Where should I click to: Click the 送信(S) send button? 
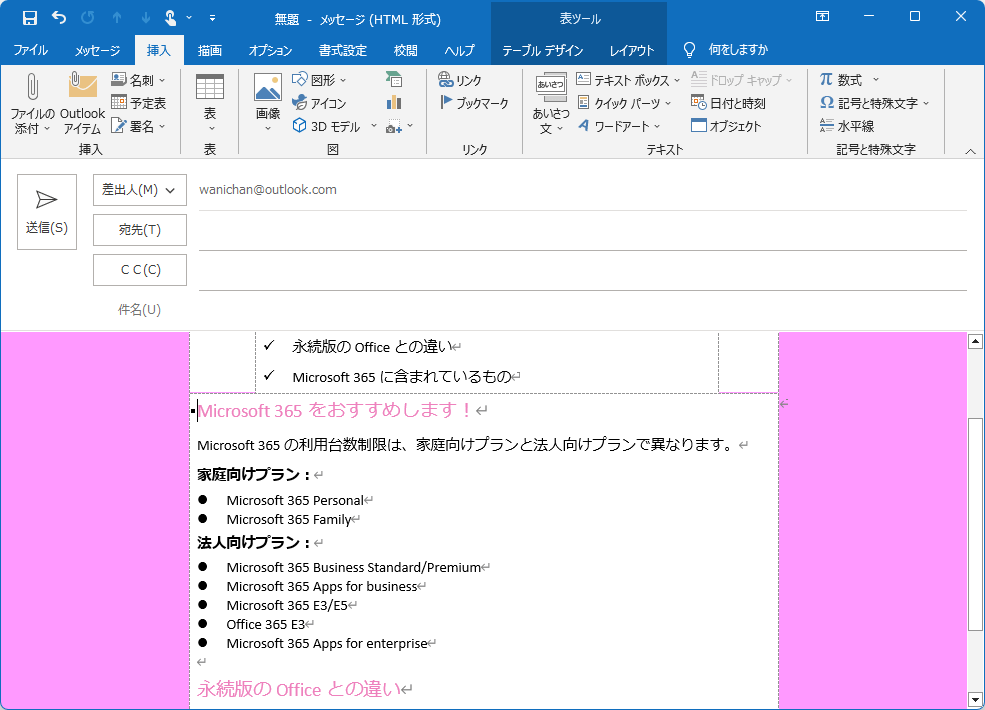click(x=46, y=211)
